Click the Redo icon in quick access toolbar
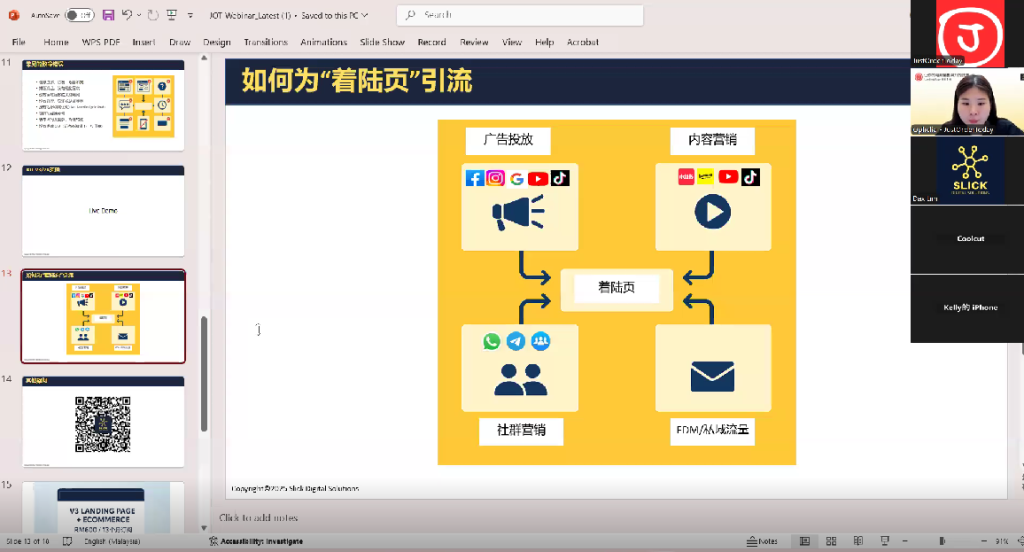This screenshot has width=1024, height=552. coord(152,15)
